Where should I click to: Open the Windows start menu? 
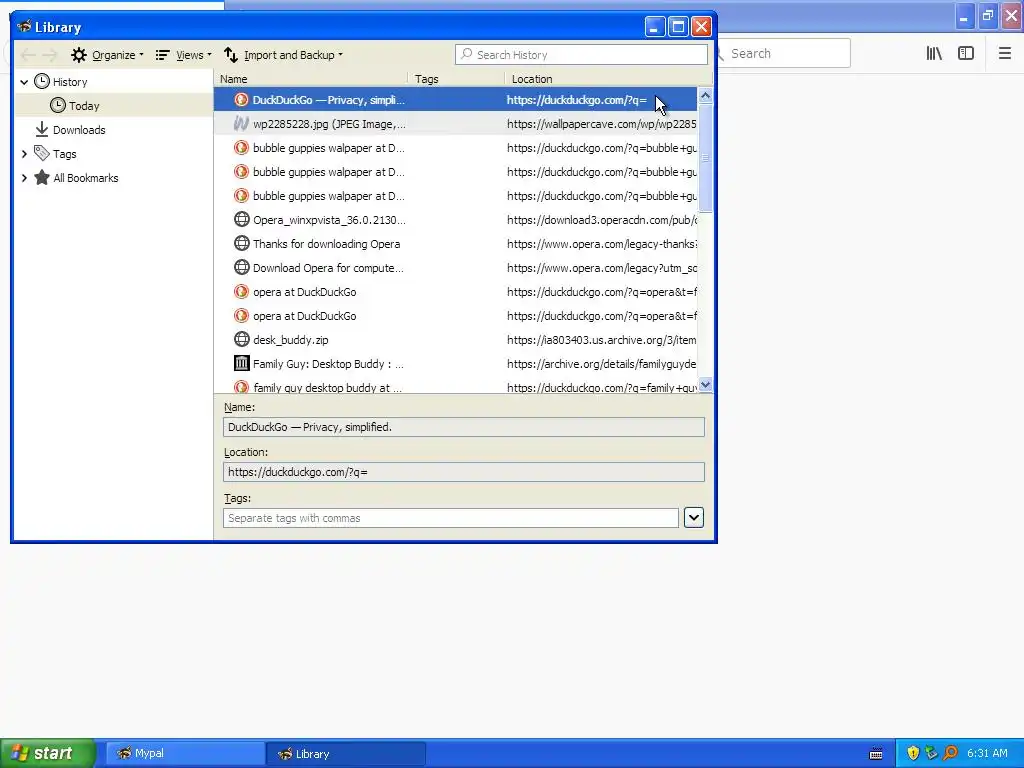[x=48, y=753]
